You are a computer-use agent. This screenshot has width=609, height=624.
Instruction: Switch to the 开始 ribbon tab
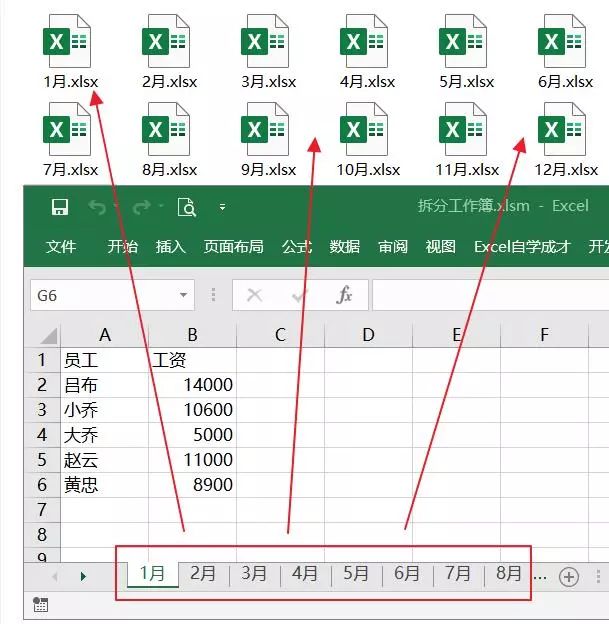123,247
